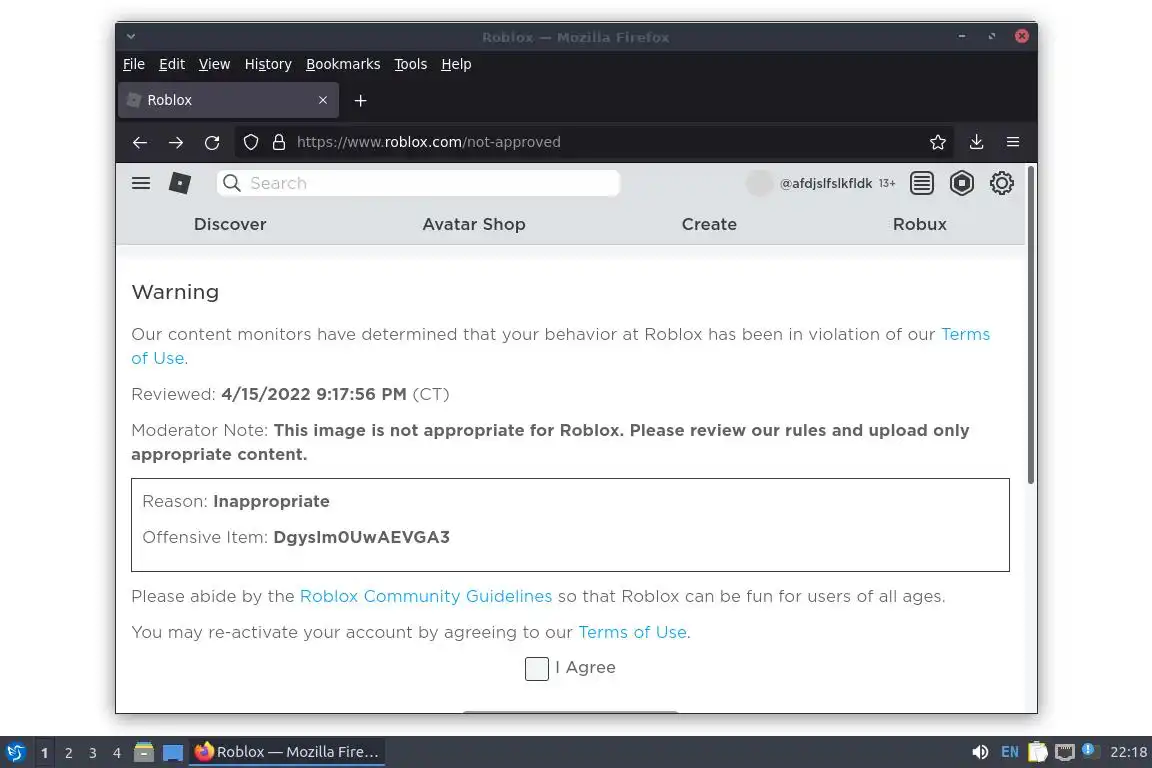Click the search magnifier icon

coord(231,183)
